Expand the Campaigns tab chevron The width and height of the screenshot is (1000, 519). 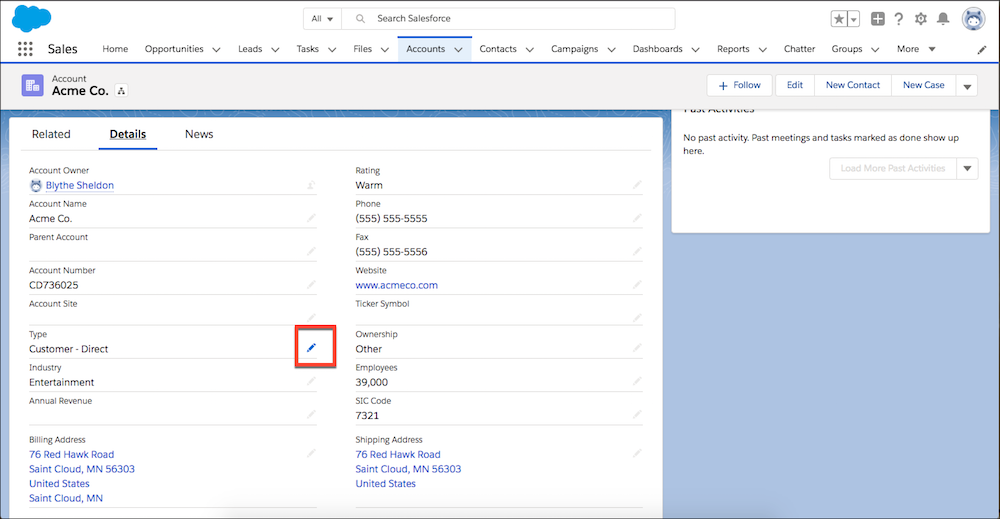click(611, 50)
